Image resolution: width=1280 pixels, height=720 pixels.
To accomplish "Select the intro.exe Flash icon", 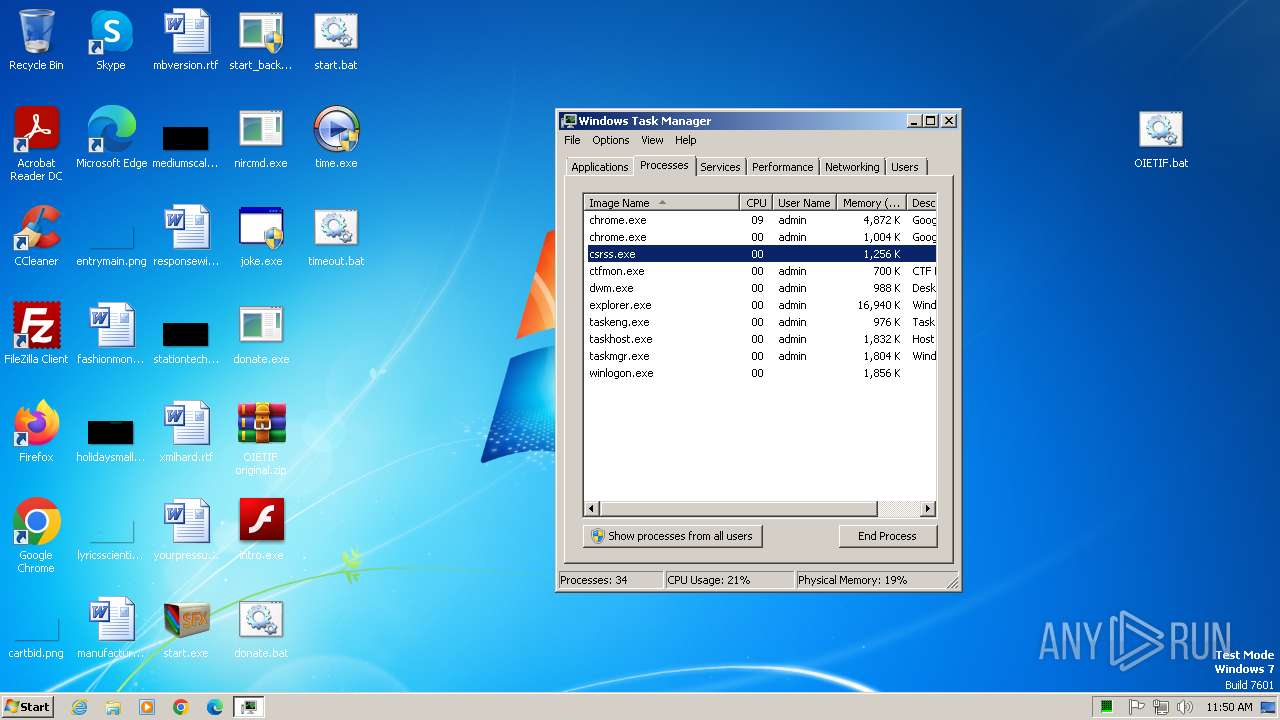I will 261,530.
